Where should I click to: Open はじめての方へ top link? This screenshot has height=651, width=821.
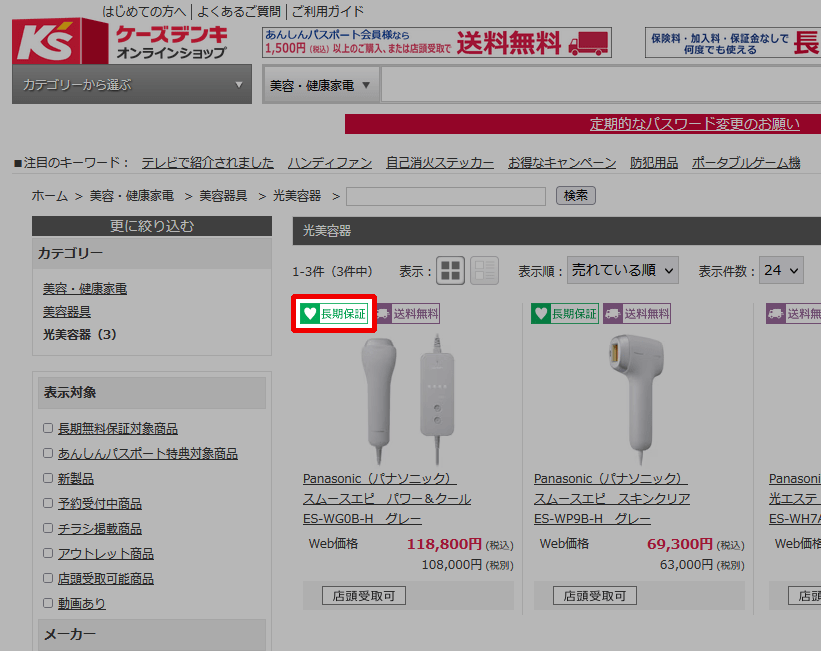point(144,11)
